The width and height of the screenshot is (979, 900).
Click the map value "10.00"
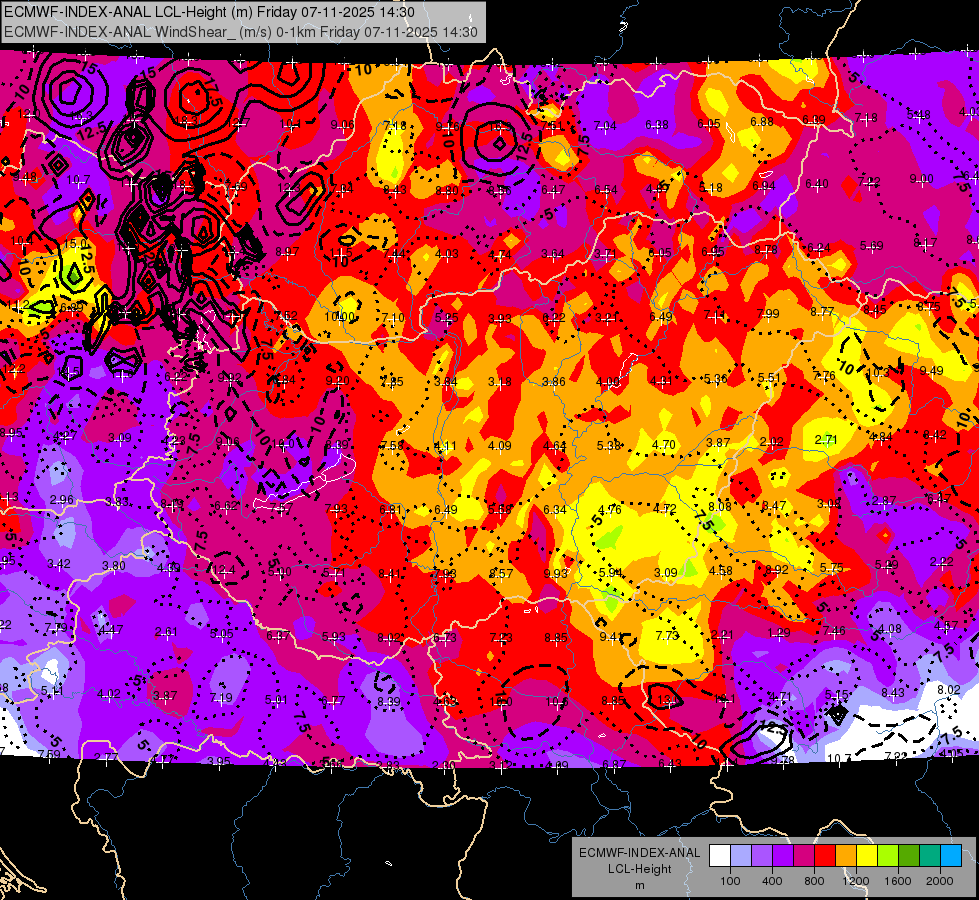(340, 317)
